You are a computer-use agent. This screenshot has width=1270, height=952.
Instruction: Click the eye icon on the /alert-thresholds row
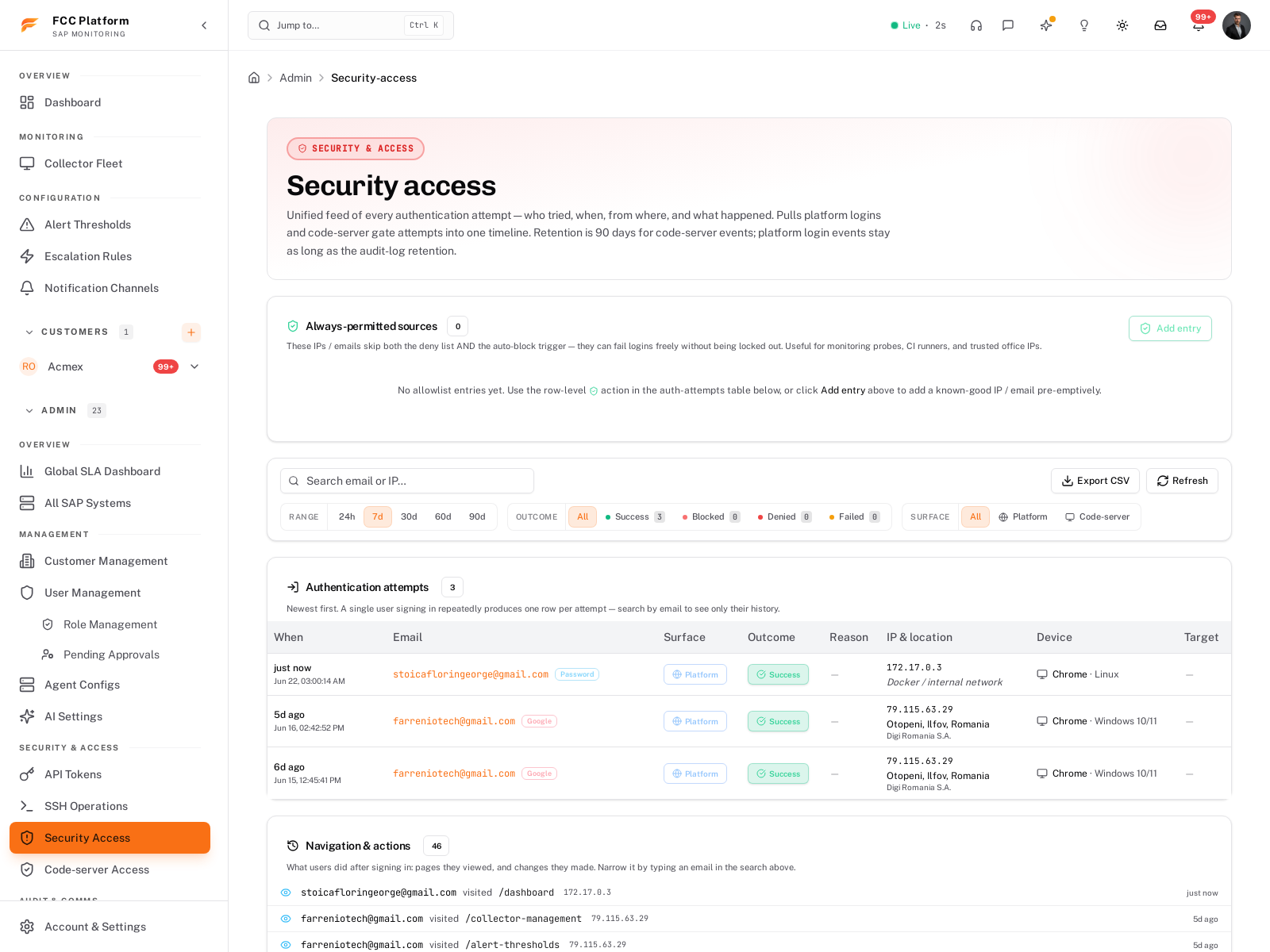click(286, 945)
